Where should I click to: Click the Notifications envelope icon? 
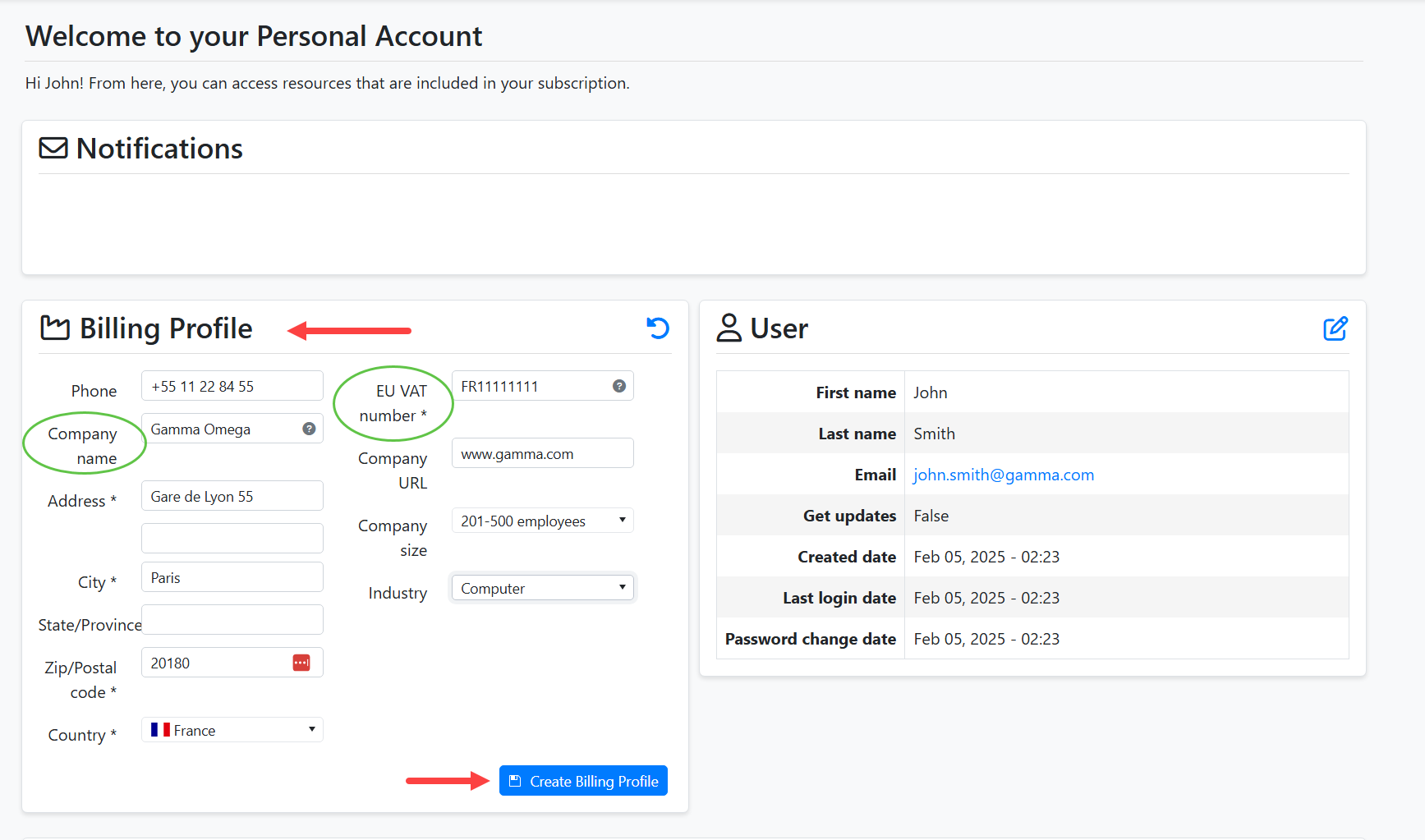click(53, 148)
